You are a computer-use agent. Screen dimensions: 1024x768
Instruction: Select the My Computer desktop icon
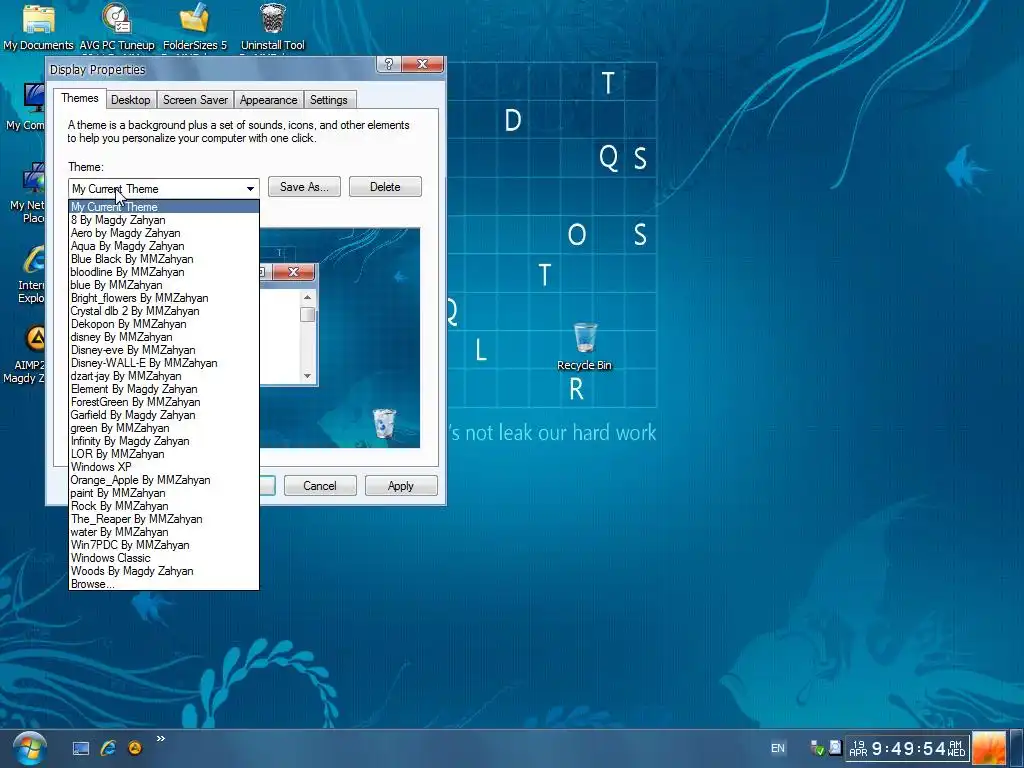coord(25,106)
